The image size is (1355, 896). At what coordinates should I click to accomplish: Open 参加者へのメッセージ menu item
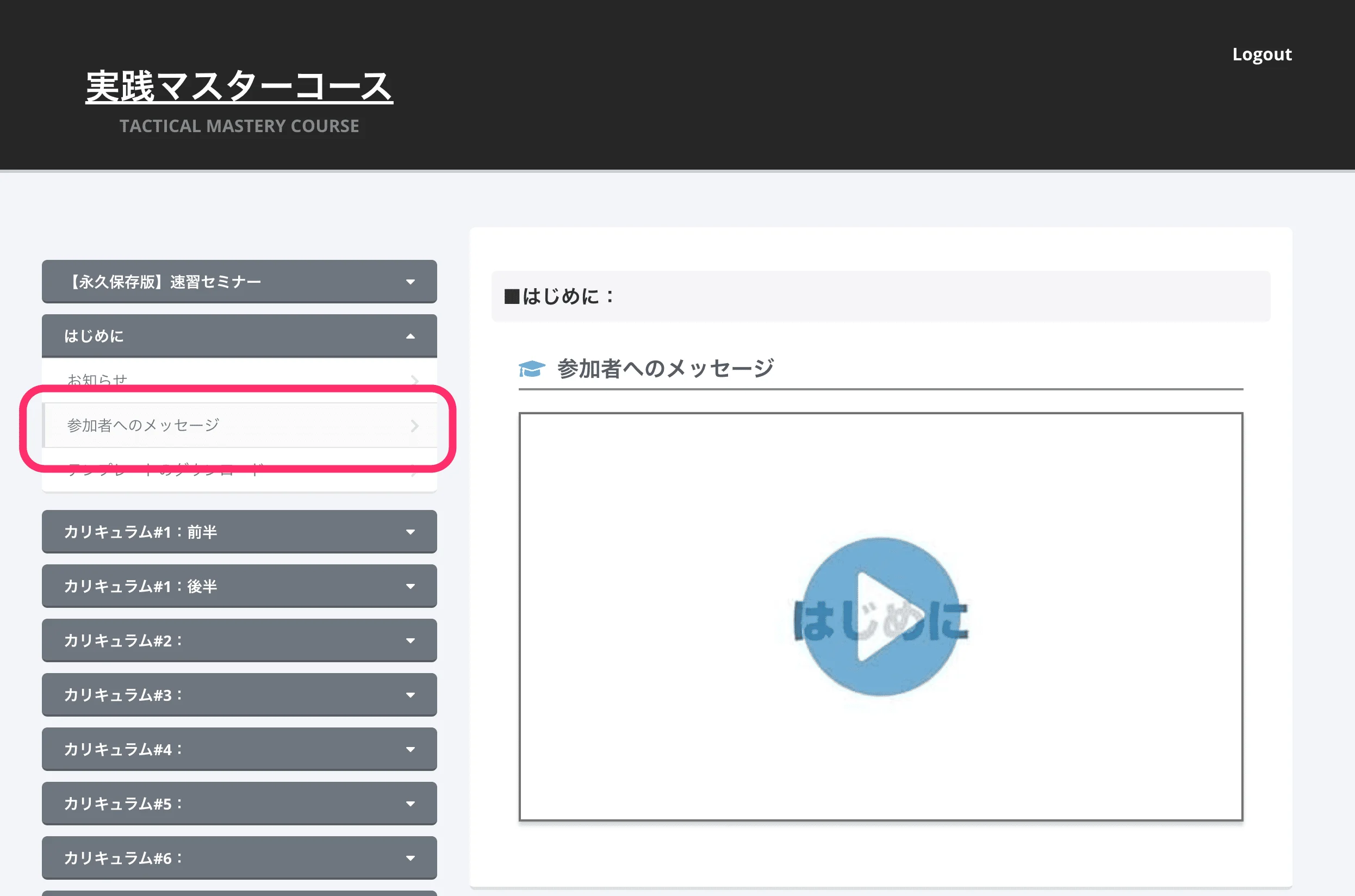point(240,425)
